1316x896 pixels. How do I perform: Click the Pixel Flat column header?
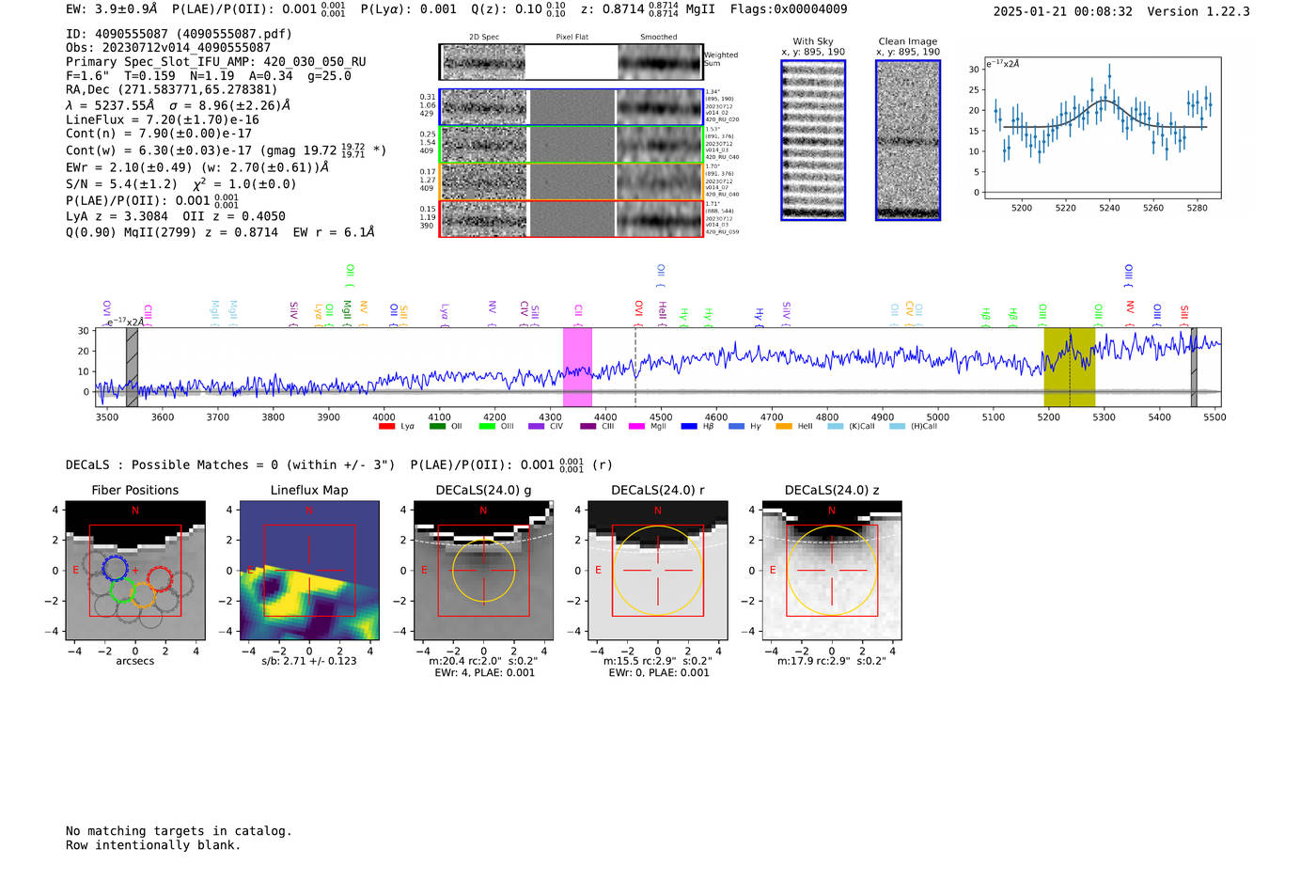tap(572, 38)
